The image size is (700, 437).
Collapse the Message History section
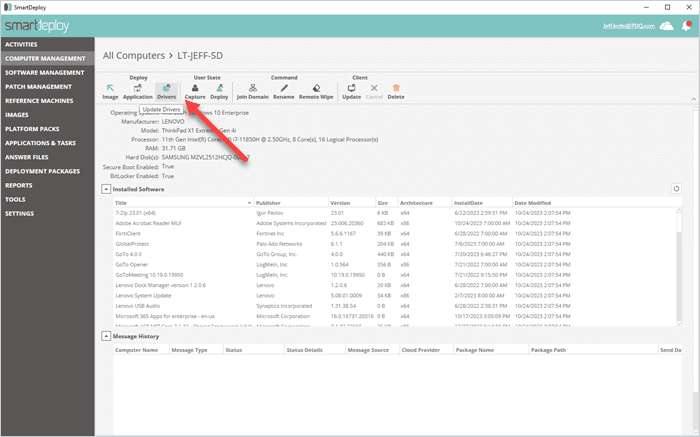click(x=106, y=336)
